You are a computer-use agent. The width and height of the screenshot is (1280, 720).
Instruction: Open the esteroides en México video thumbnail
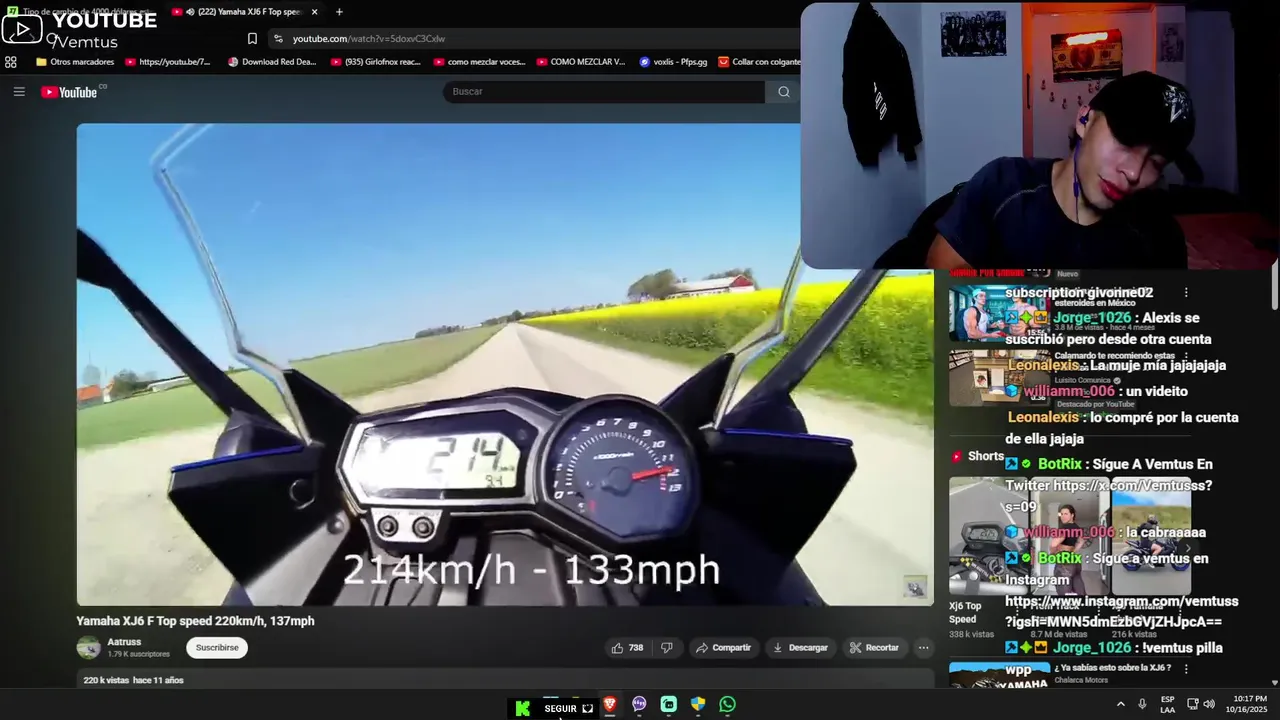point(999,314)
